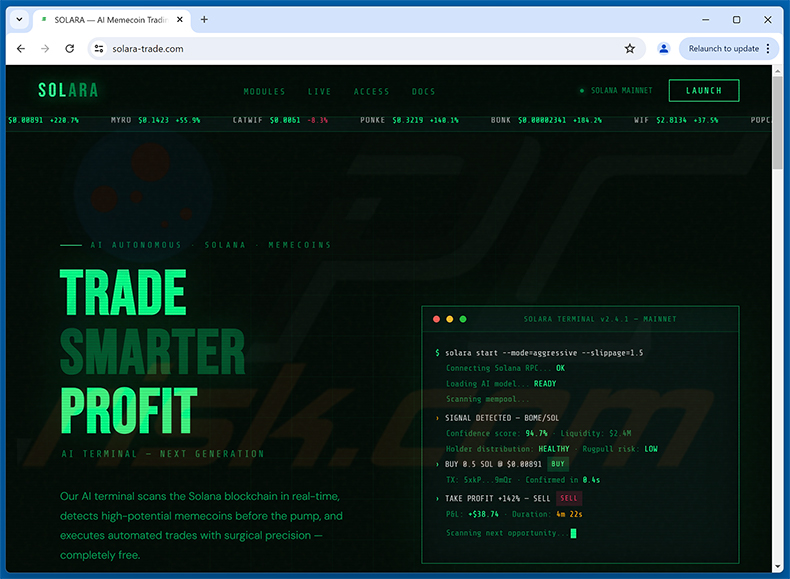
Task: Click the red dot in terminal window header
Action: pyautogui.click(x=436, y=319)
